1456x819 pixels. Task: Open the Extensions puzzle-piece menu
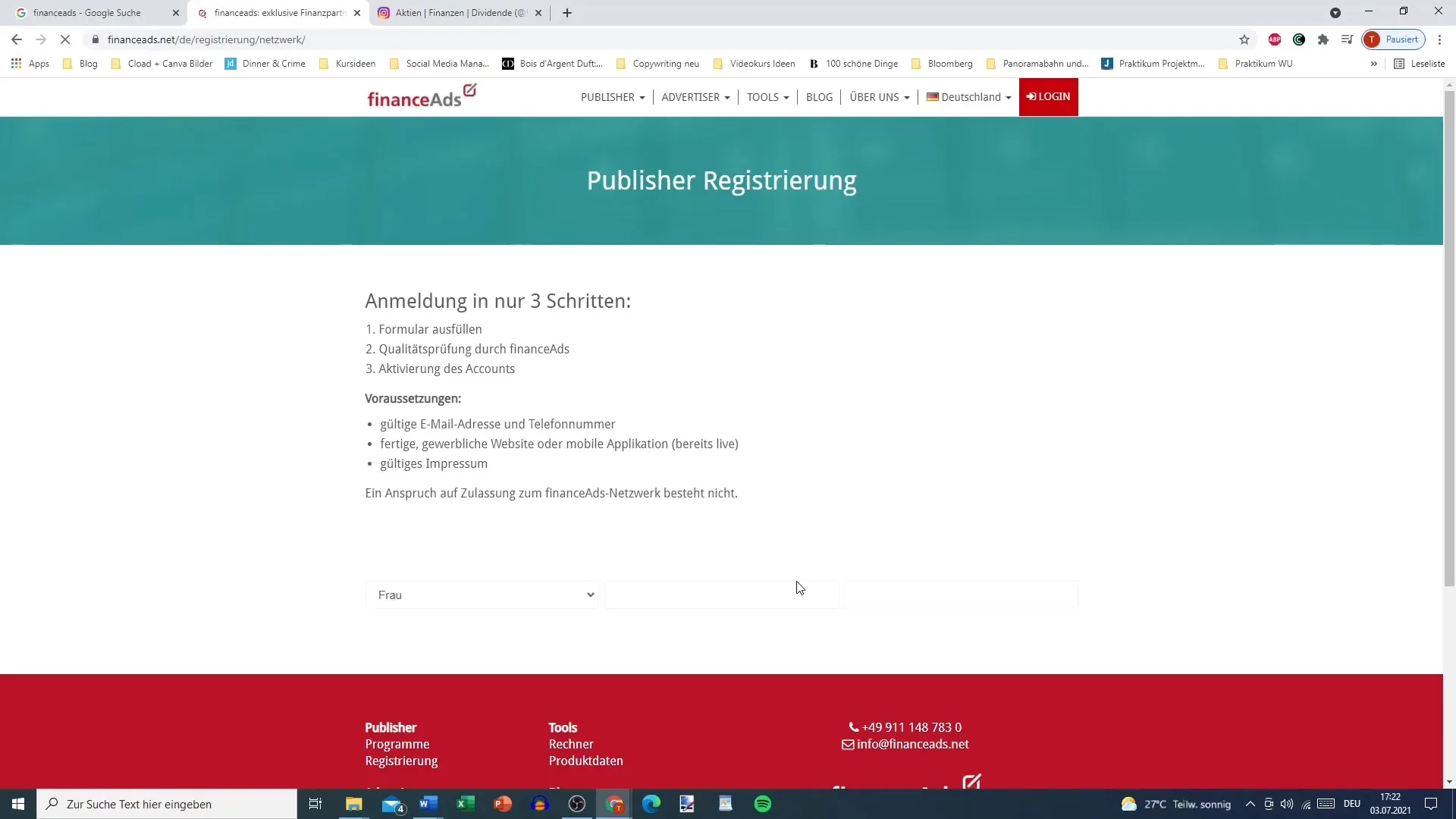click(1323, 39)
